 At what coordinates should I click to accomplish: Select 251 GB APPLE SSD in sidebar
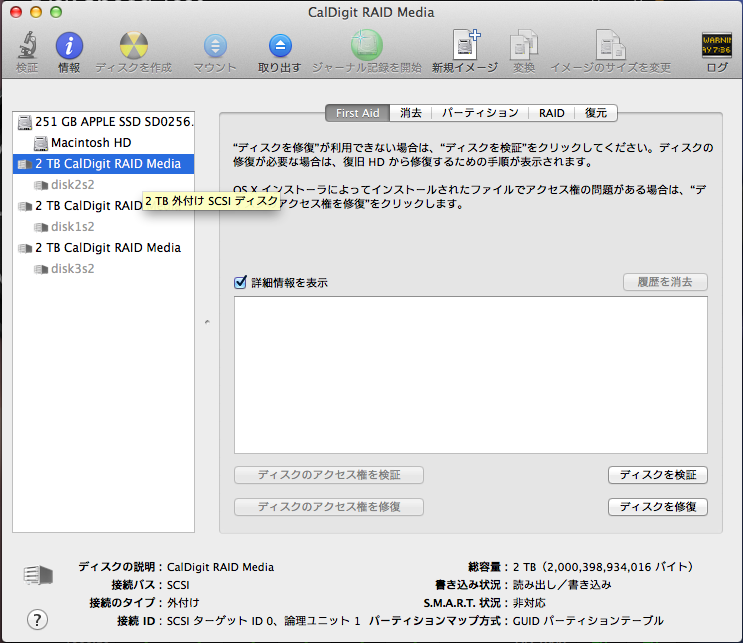coord(103,122)
